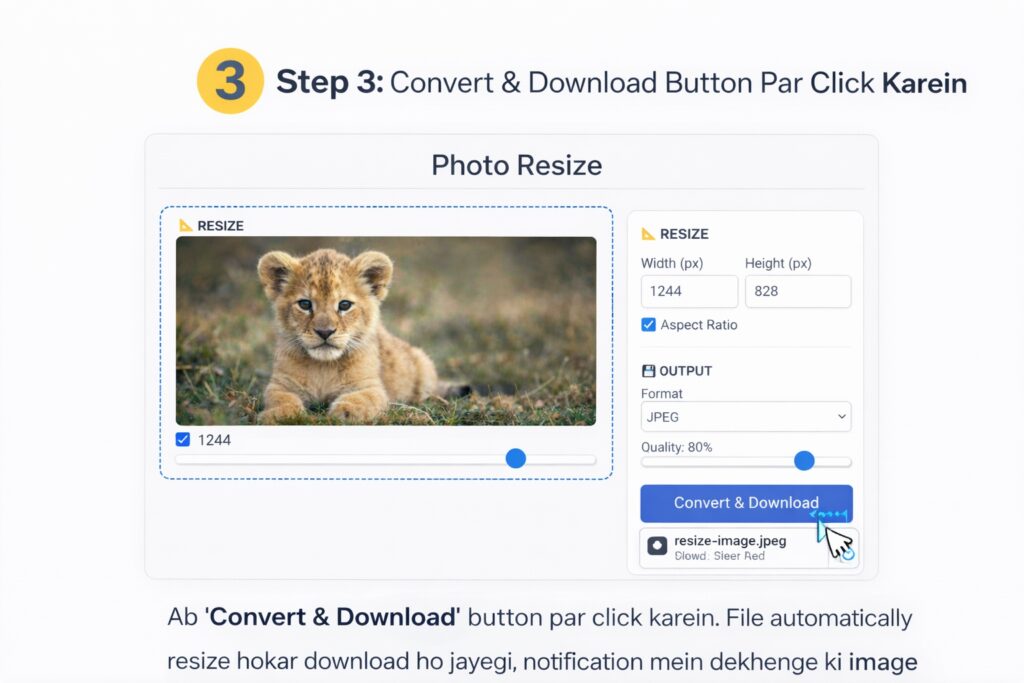Select the Photo Resize title tab

(x=515, y=165)
